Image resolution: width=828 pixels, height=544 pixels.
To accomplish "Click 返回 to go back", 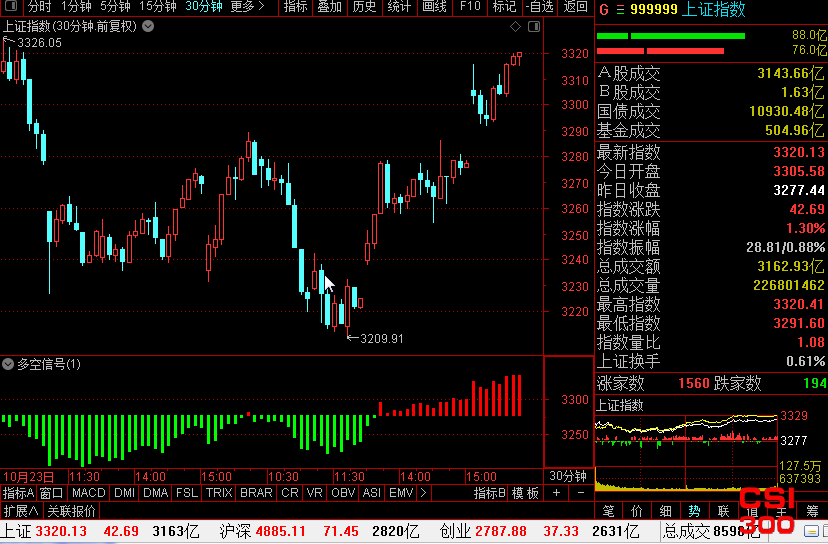I will tap(575, 6).
